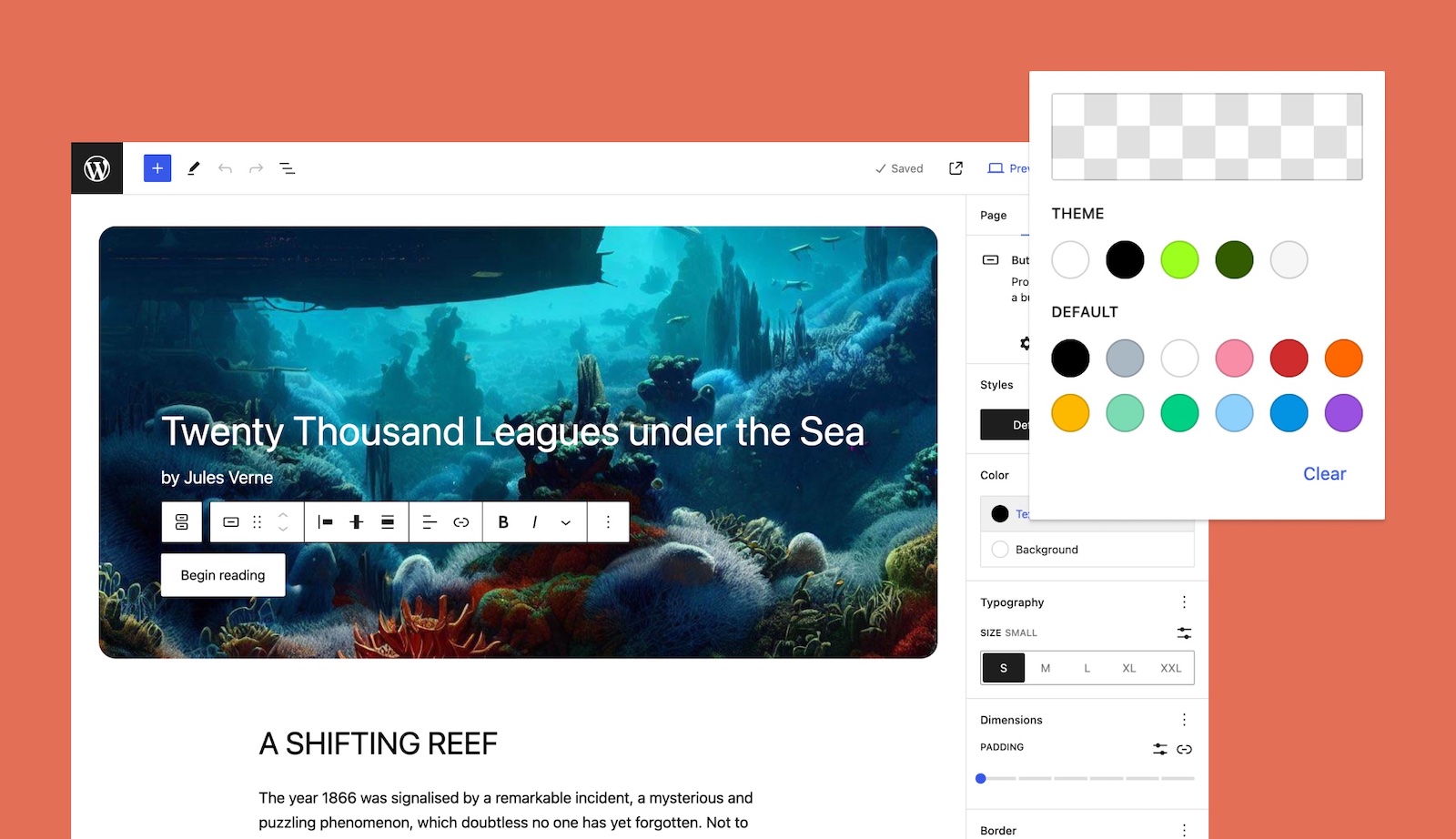Click the justify items left icon

325,522
